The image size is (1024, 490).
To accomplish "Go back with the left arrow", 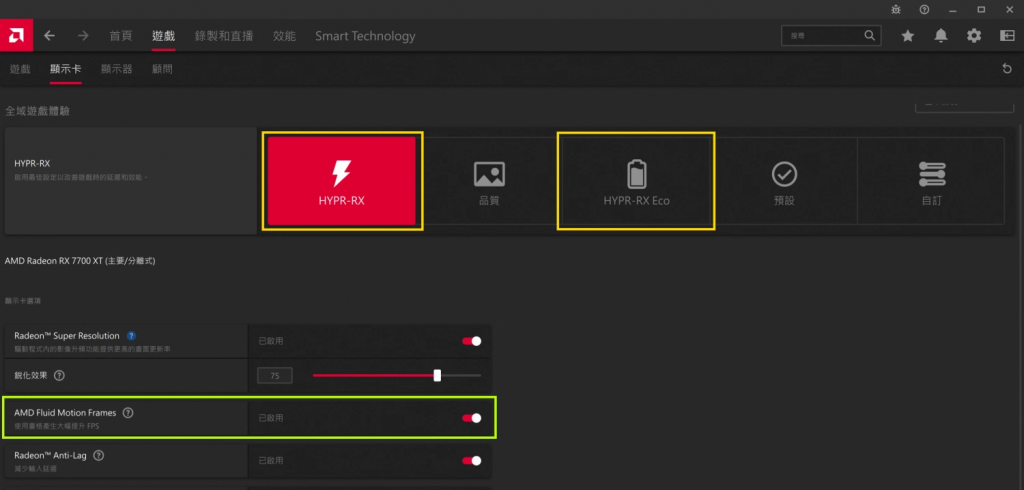I will pos(50,36).
